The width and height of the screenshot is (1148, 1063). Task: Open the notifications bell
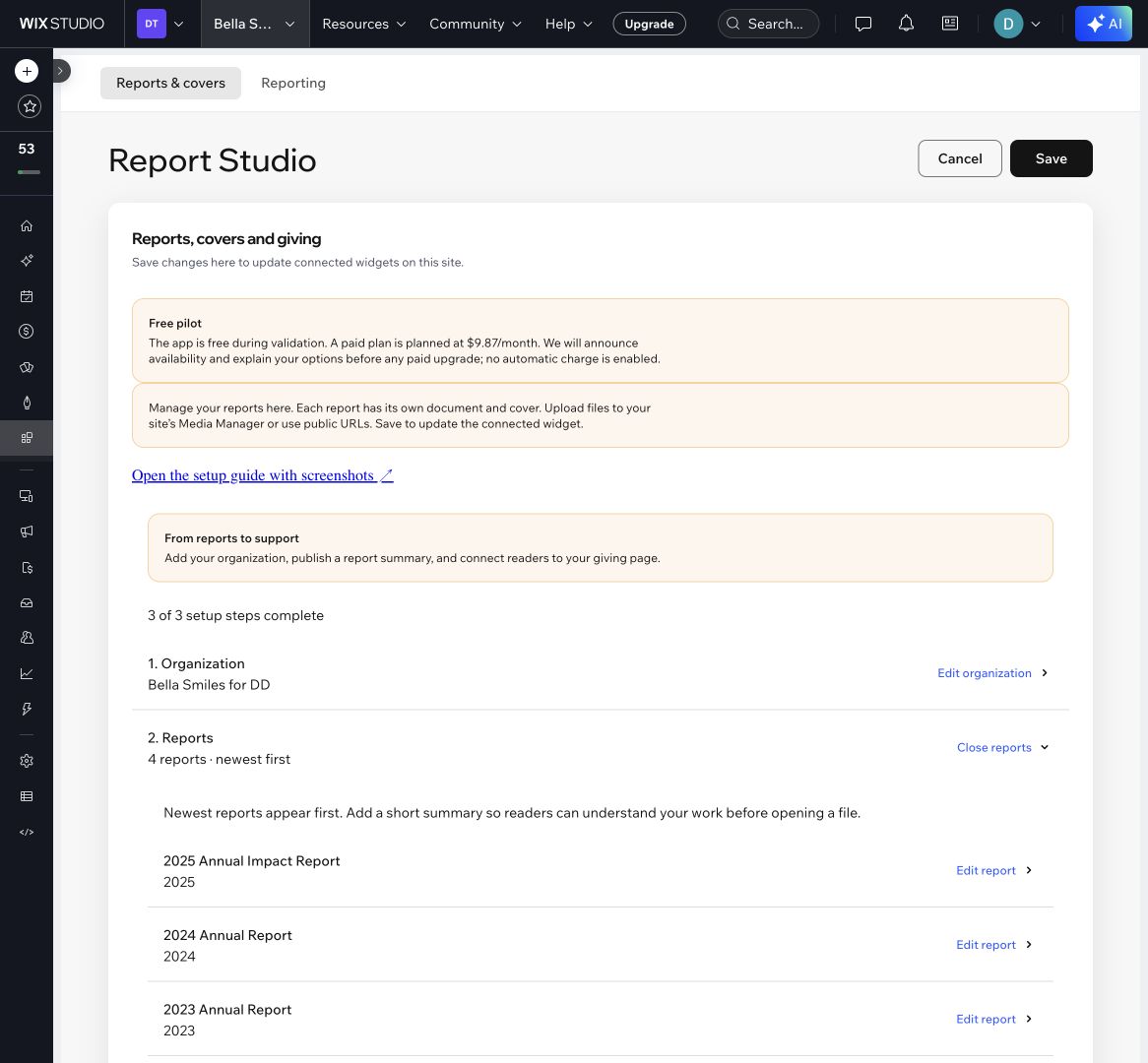click(907, 25)
